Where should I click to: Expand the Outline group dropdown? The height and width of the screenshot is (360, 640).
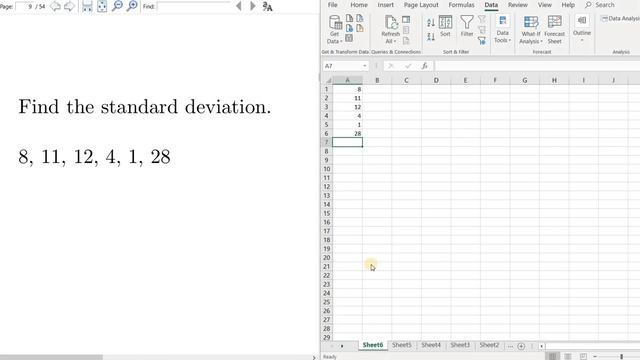582,29
